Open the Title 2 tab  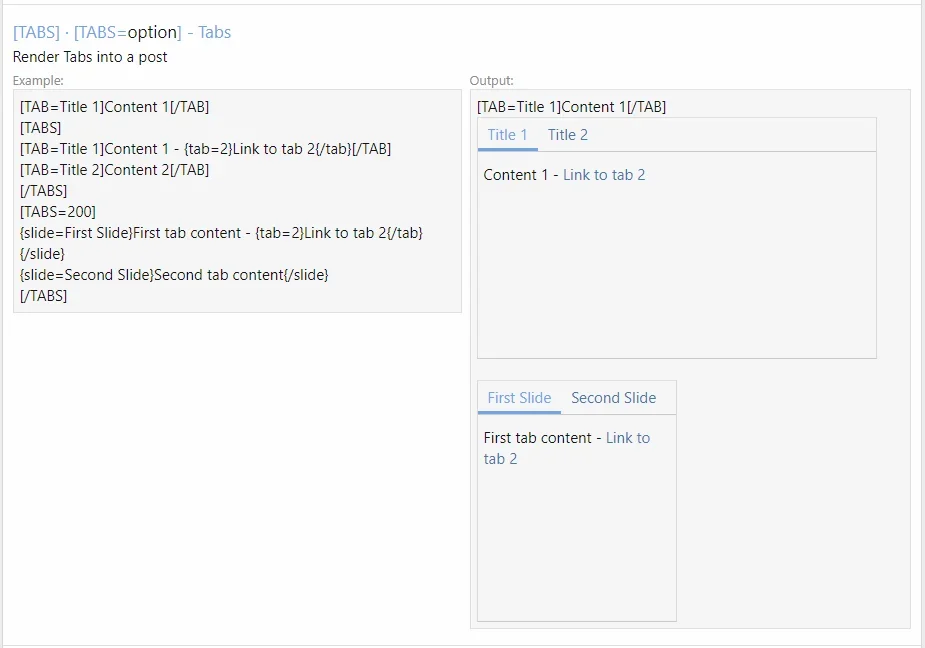coord(568,135)
